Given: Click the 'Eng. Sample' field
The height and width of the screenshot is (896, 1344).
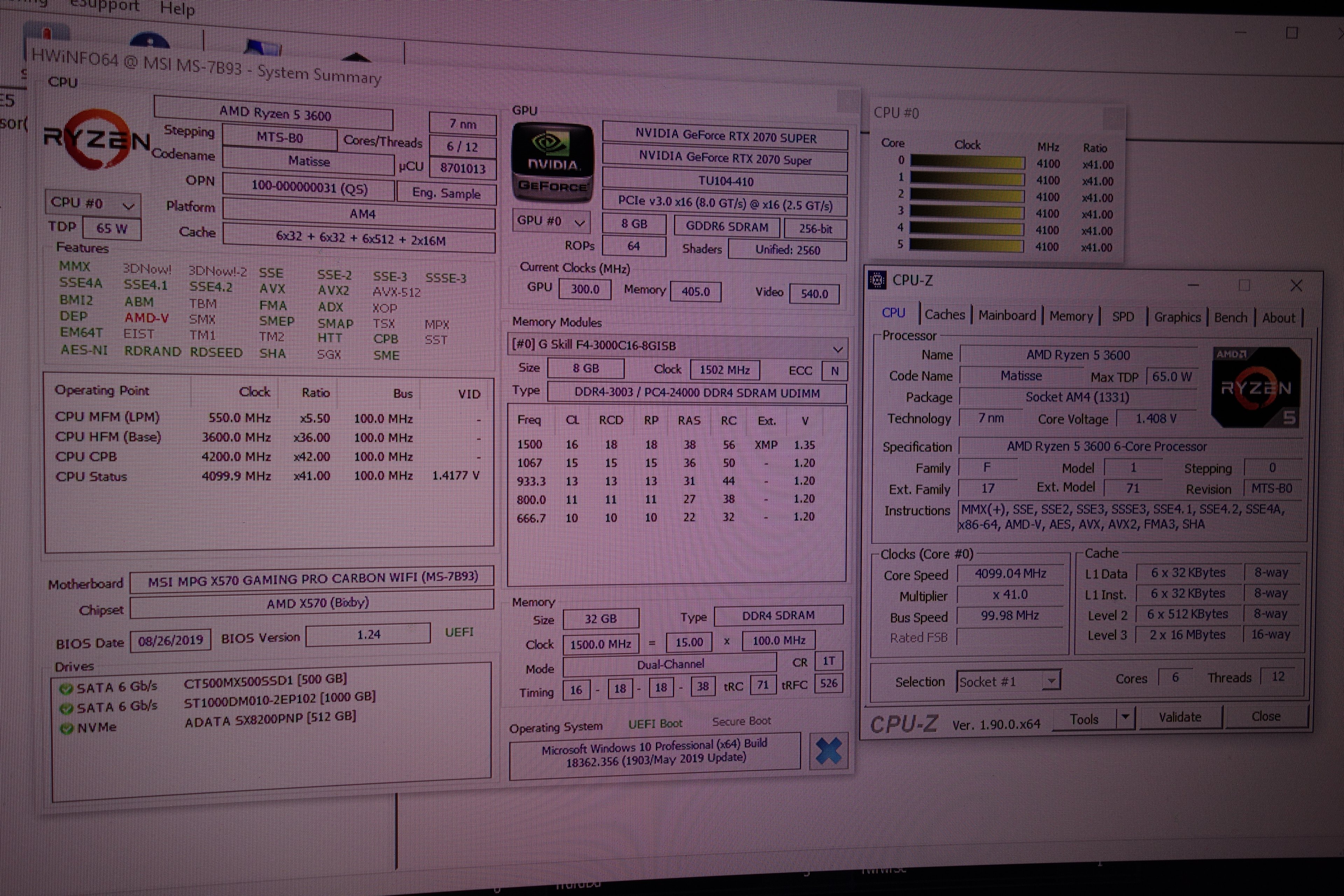Looking at the screenshot, I should point(446,193).
